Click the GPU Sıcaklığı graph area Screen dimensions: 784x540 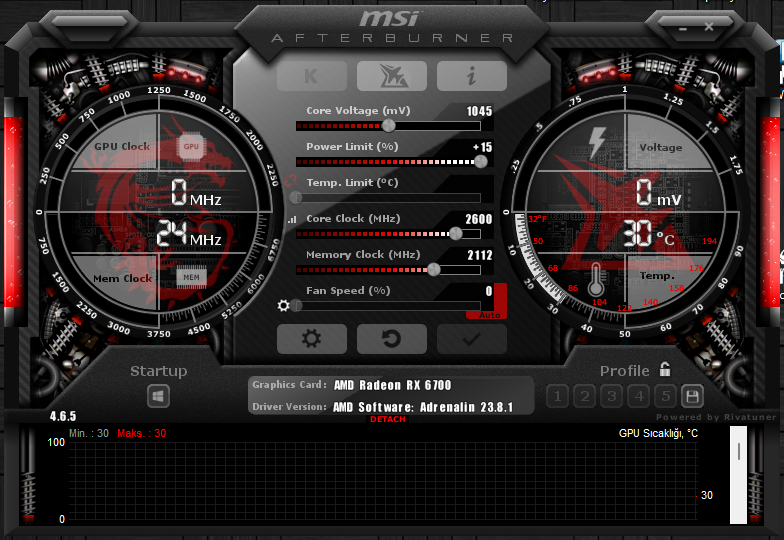pyautogui.click(x=382, y=482)
